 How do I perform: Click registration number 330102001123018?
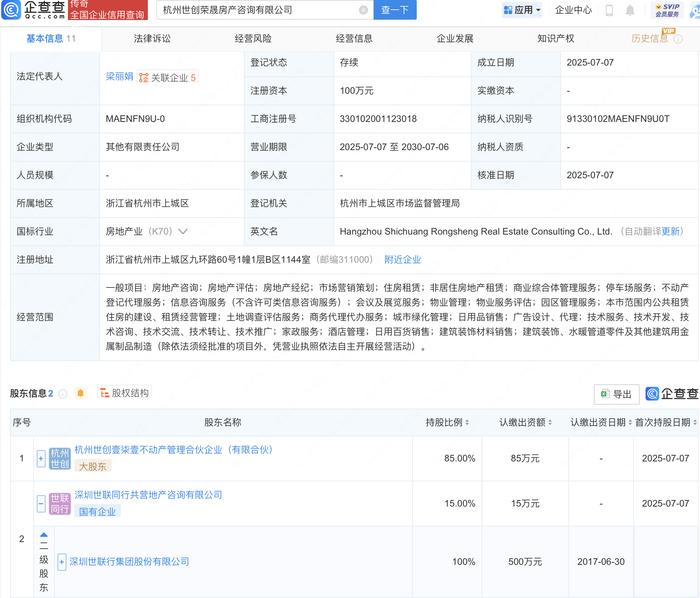tap(378, 119)
